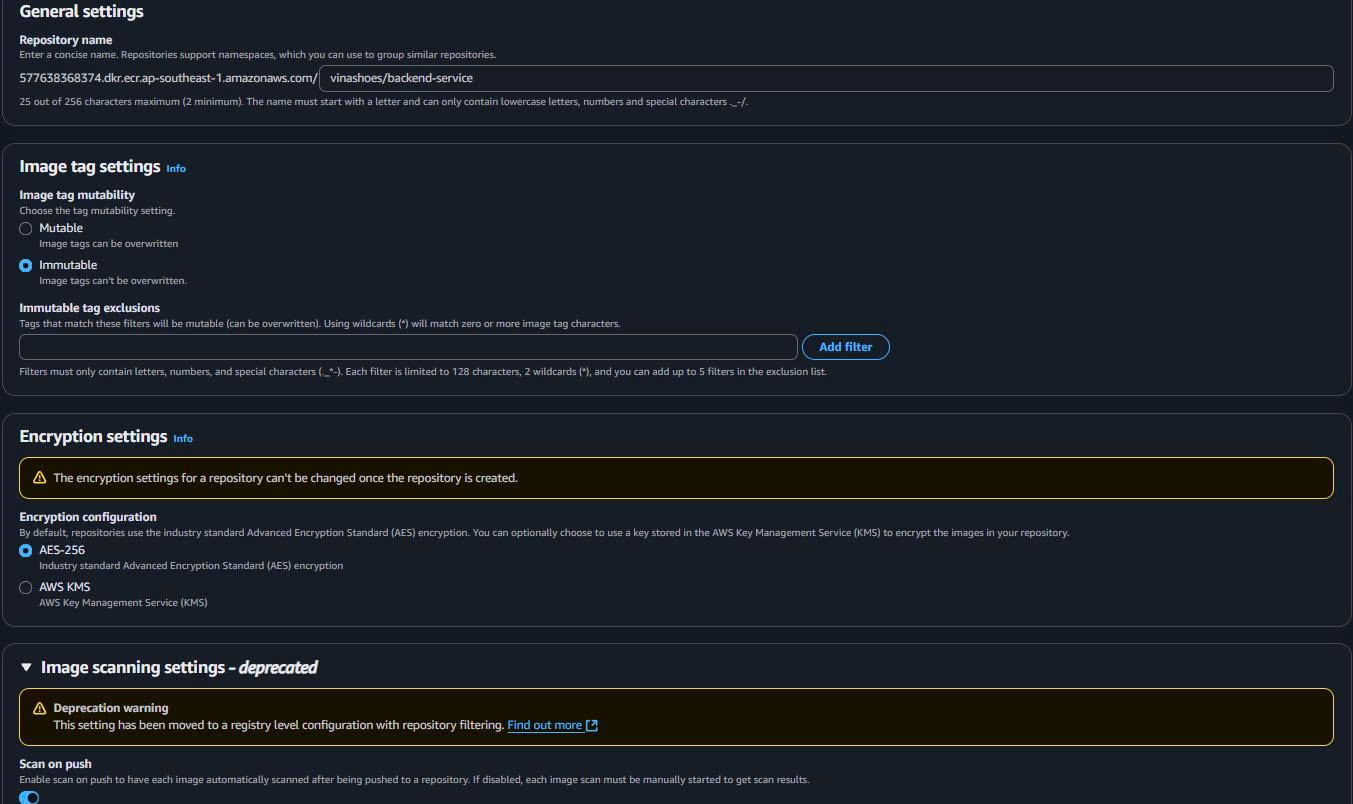This screenshot has height=804, width=1353.
Task: Click the Encryption configuration label
Action: pos(88,517)
